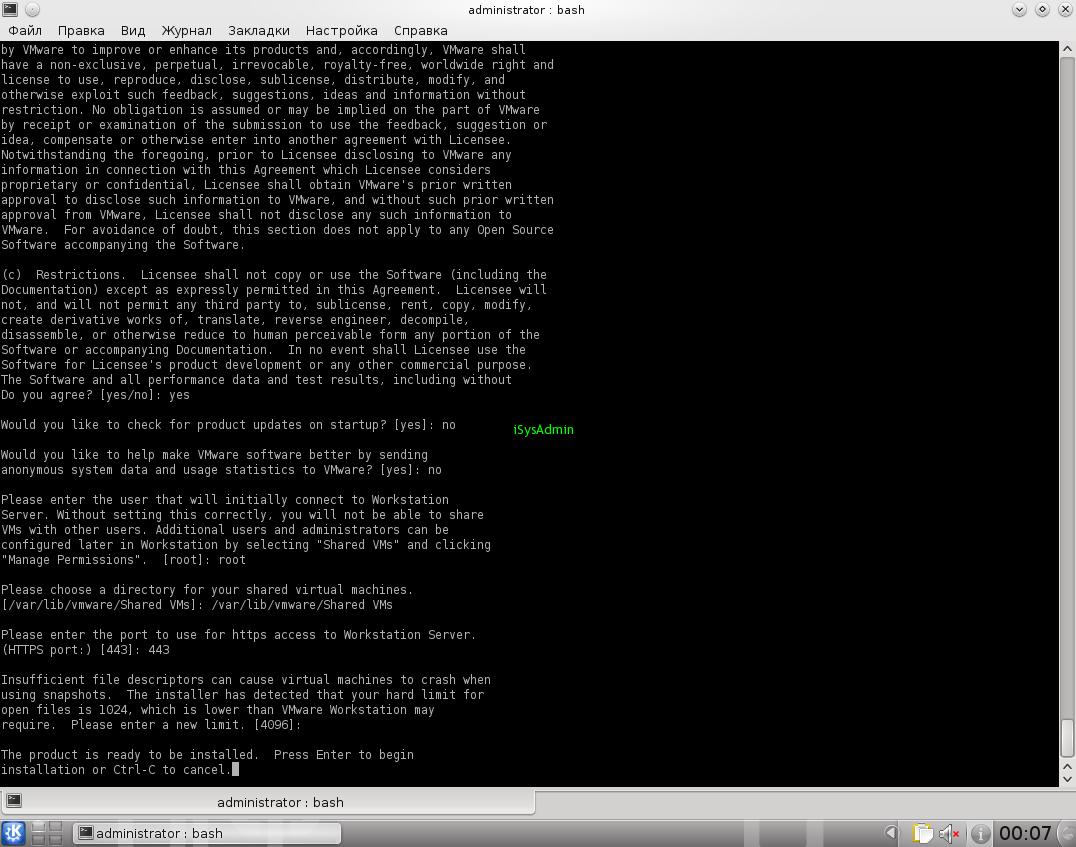Select the 'administrator : bash' terminal tab

click(268, 802)
